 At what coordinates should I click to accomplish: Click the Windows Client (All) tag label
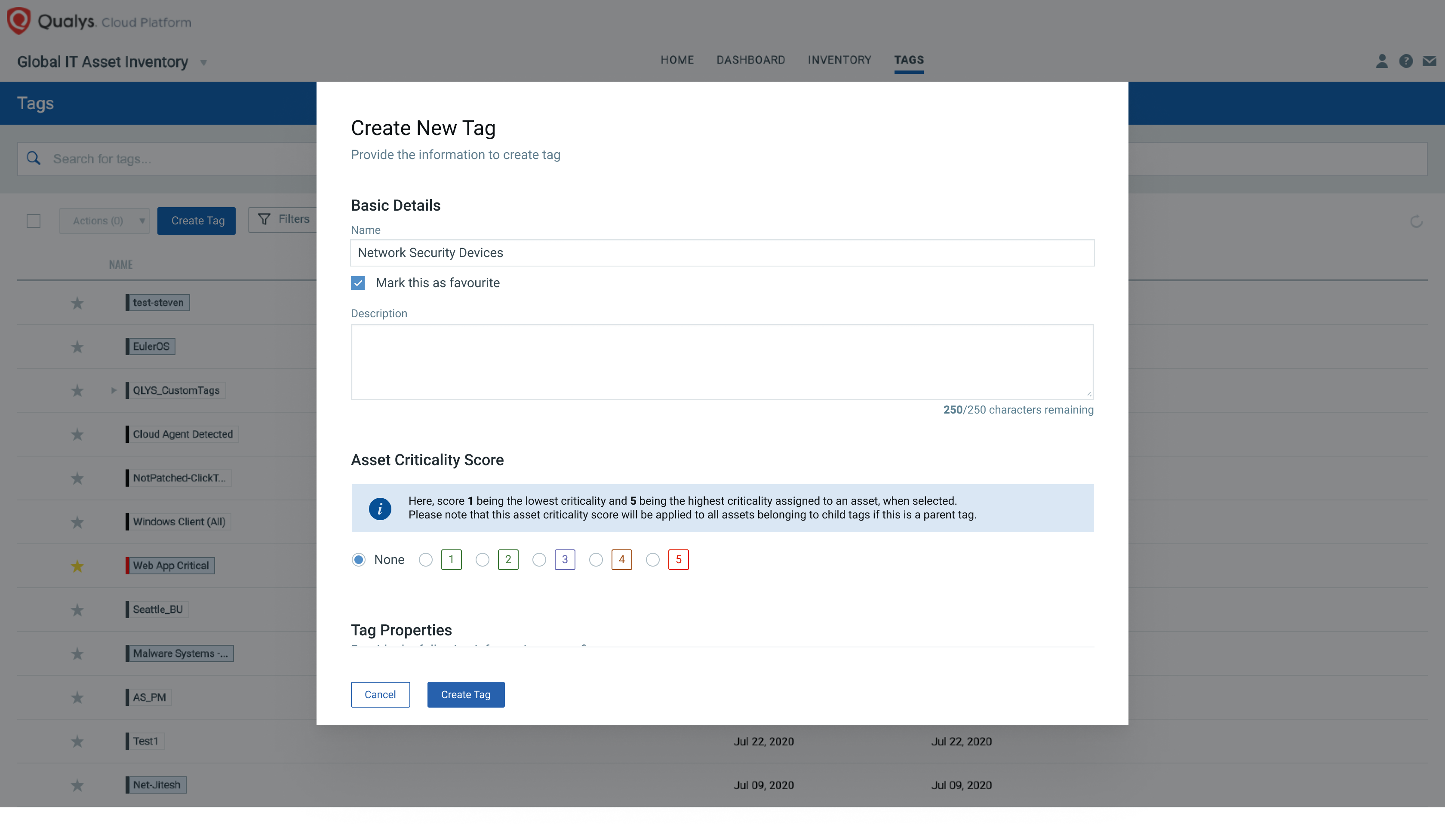178,522
